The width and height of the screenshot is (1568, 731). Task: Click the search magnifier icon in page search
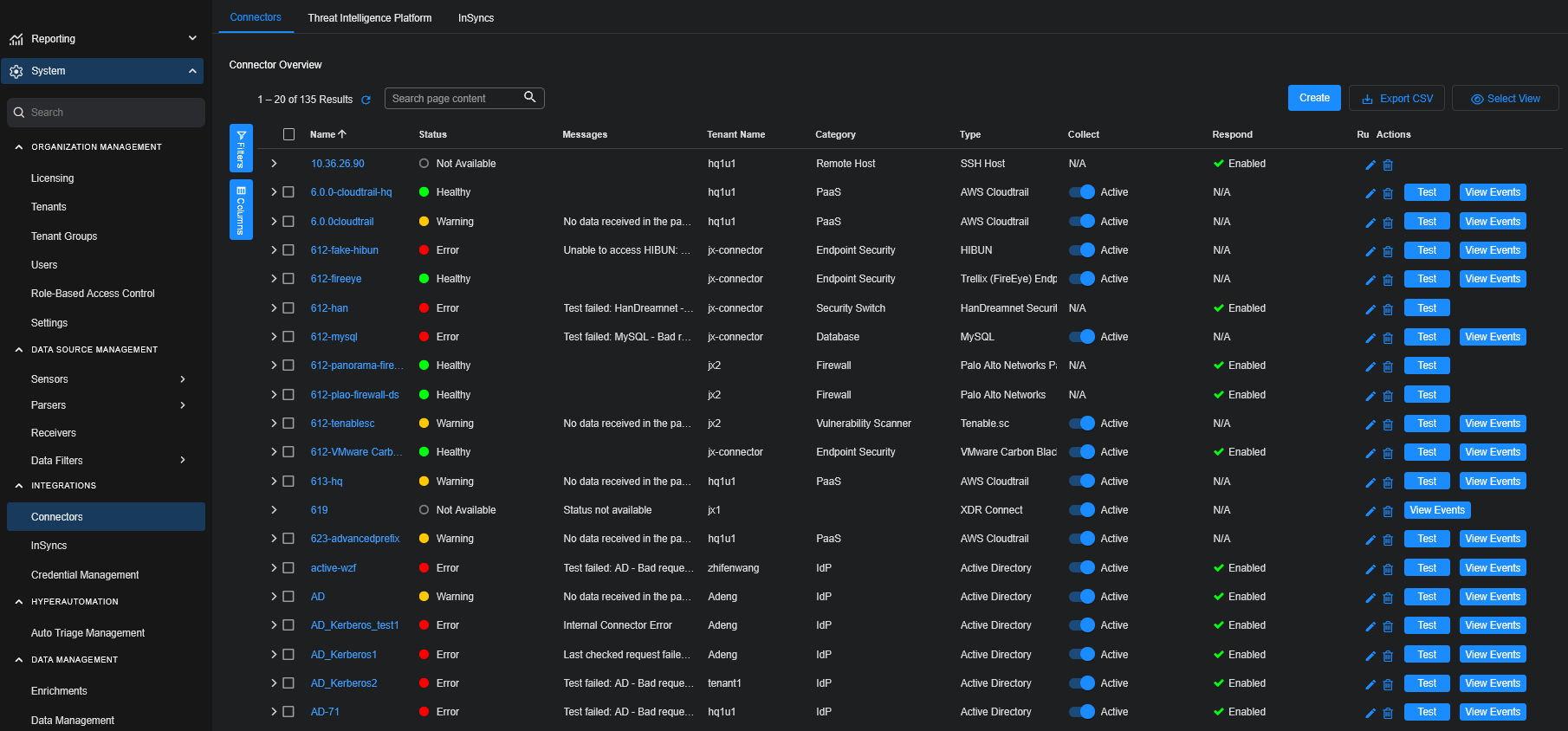coord(530,98)
